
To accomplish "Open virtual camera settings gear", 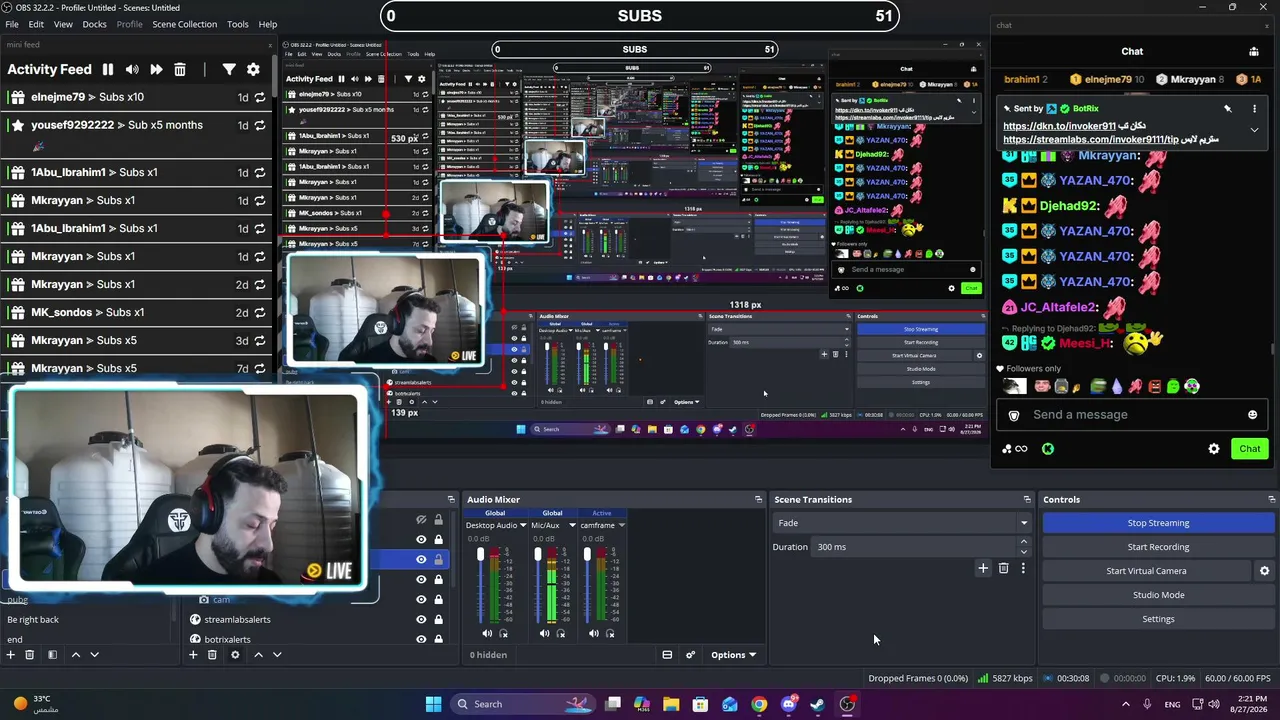I will pyautogui.click(x=1264, y=571).
